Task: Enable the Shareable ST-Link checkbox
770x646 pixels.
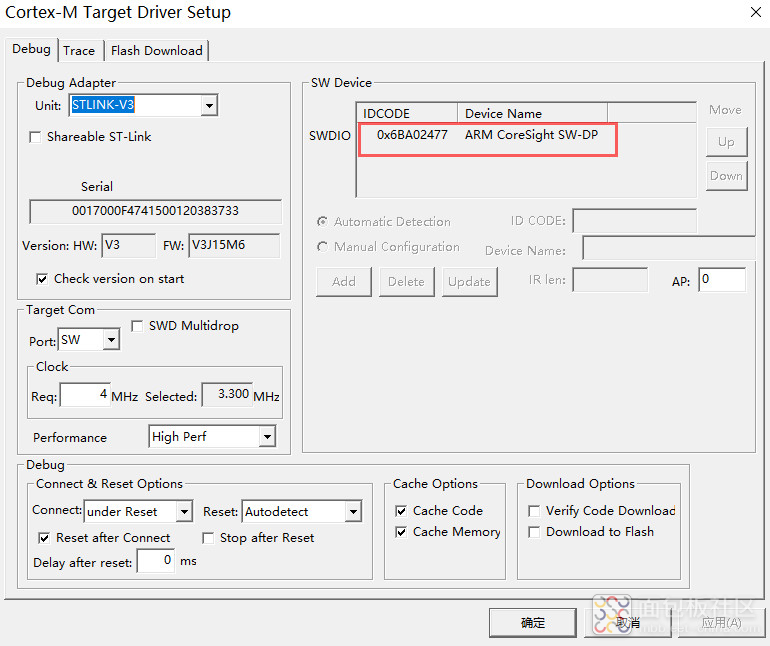Action: point(36,137)
